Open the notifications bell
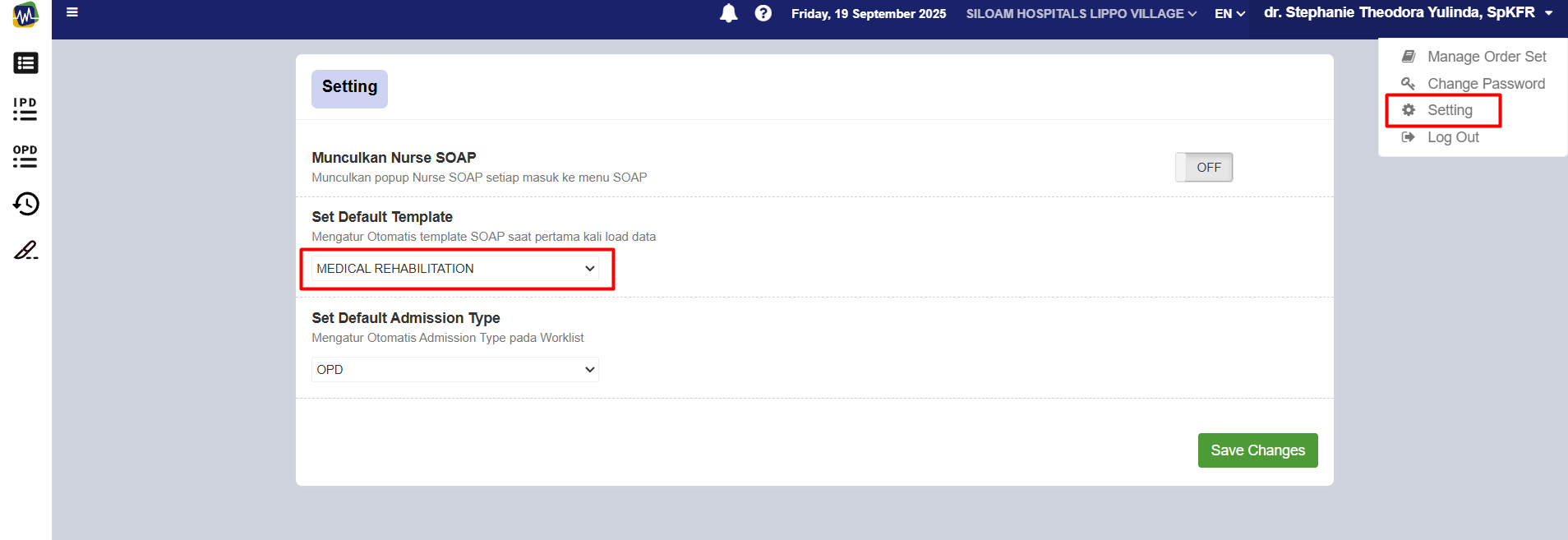Screen dimensions: 1568x540 [x=728, y=13]
